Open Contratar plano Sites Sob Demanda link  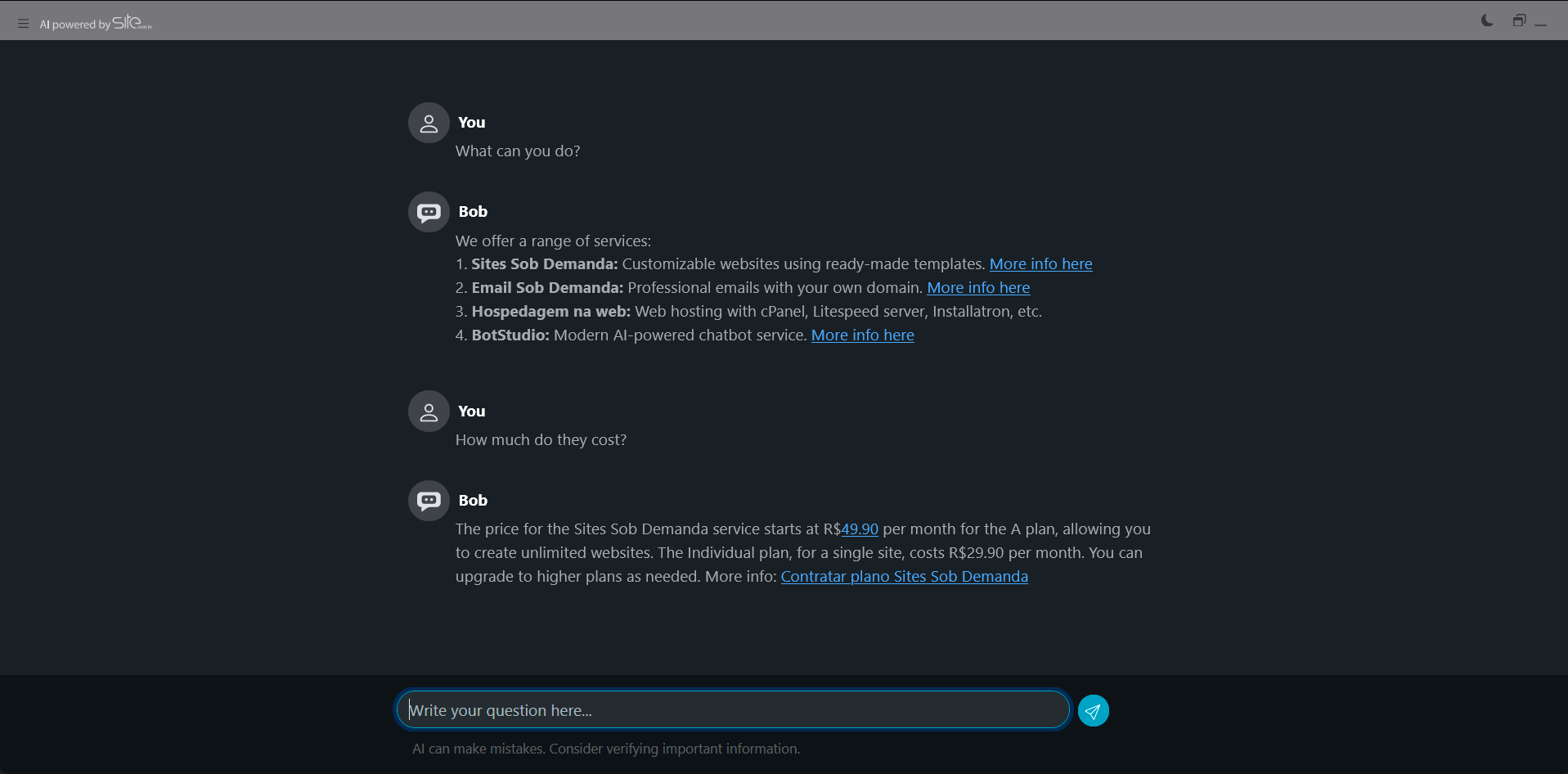904,577
